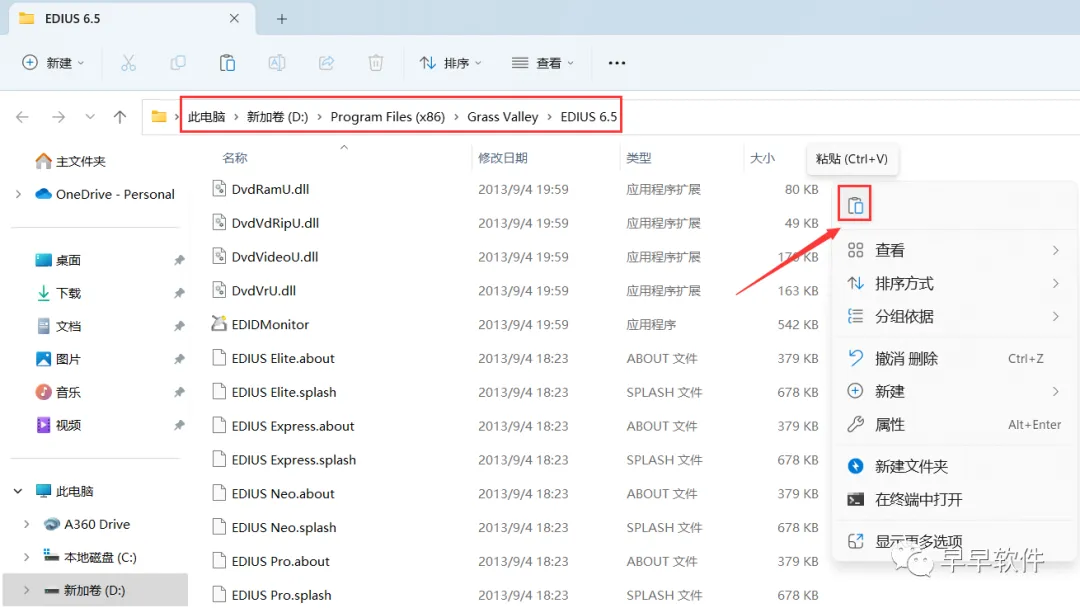The image size is (1080, 608).
Task: Select file DvdVideoU.dll
Action: (275, 257)
